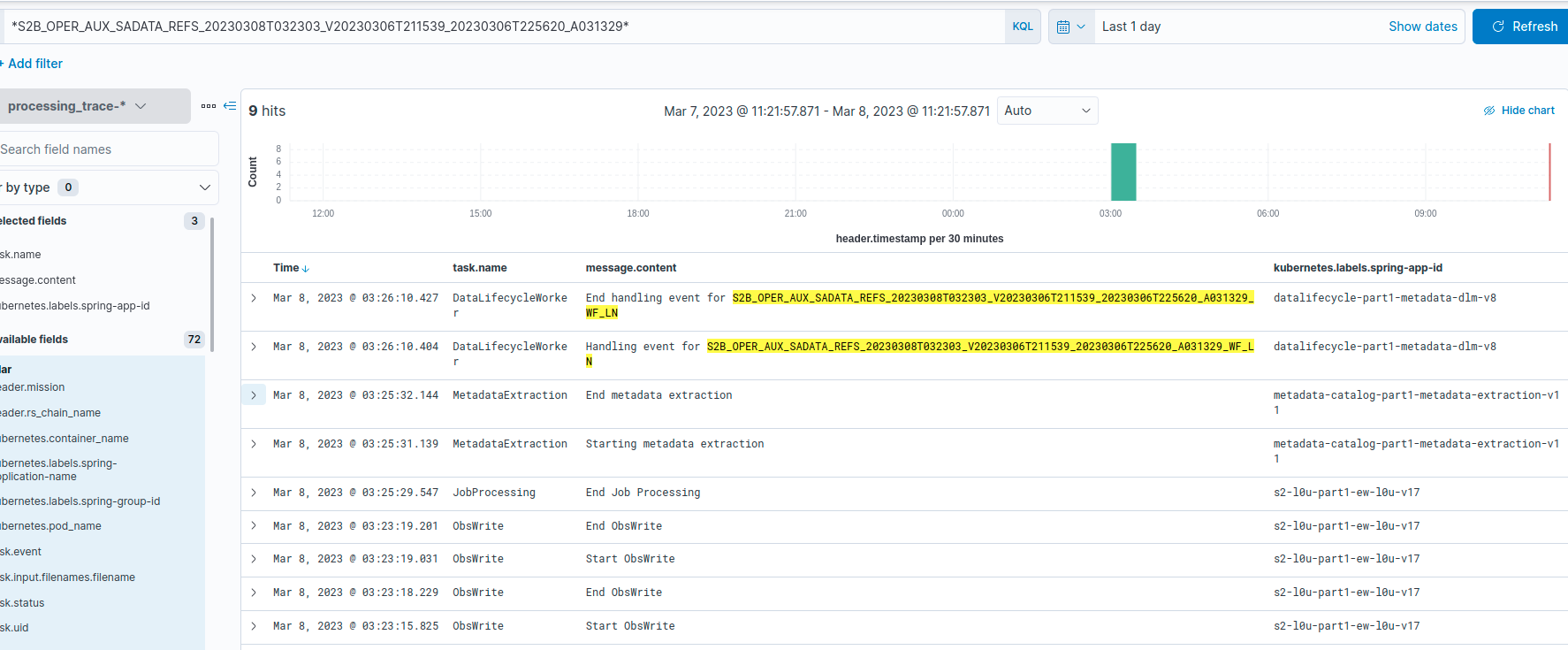Click the green histogram bar at 03:00
This screenshot has height=650, width=1568.
[1123, 172]
